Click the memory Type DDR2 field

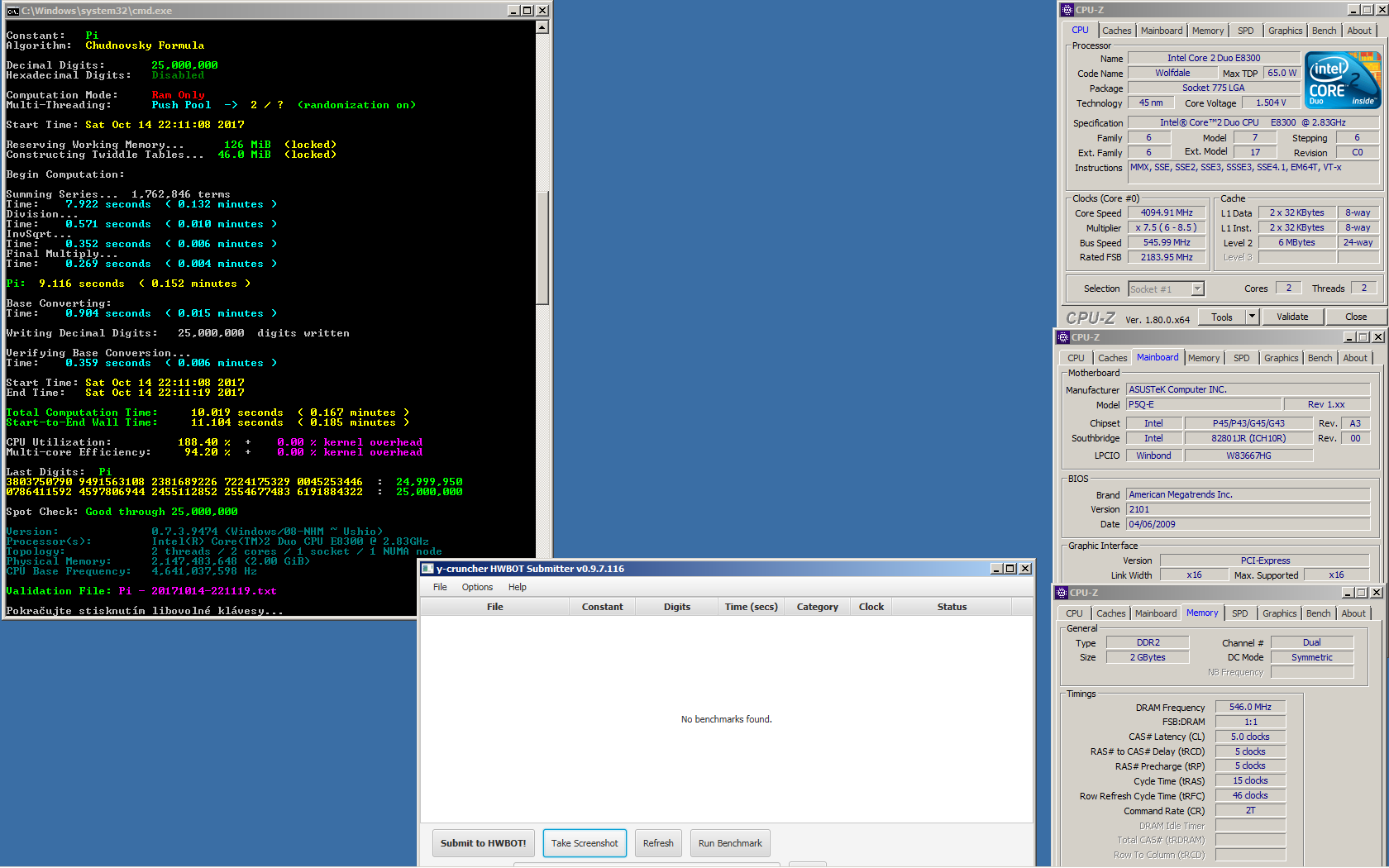coord(1148,642)
